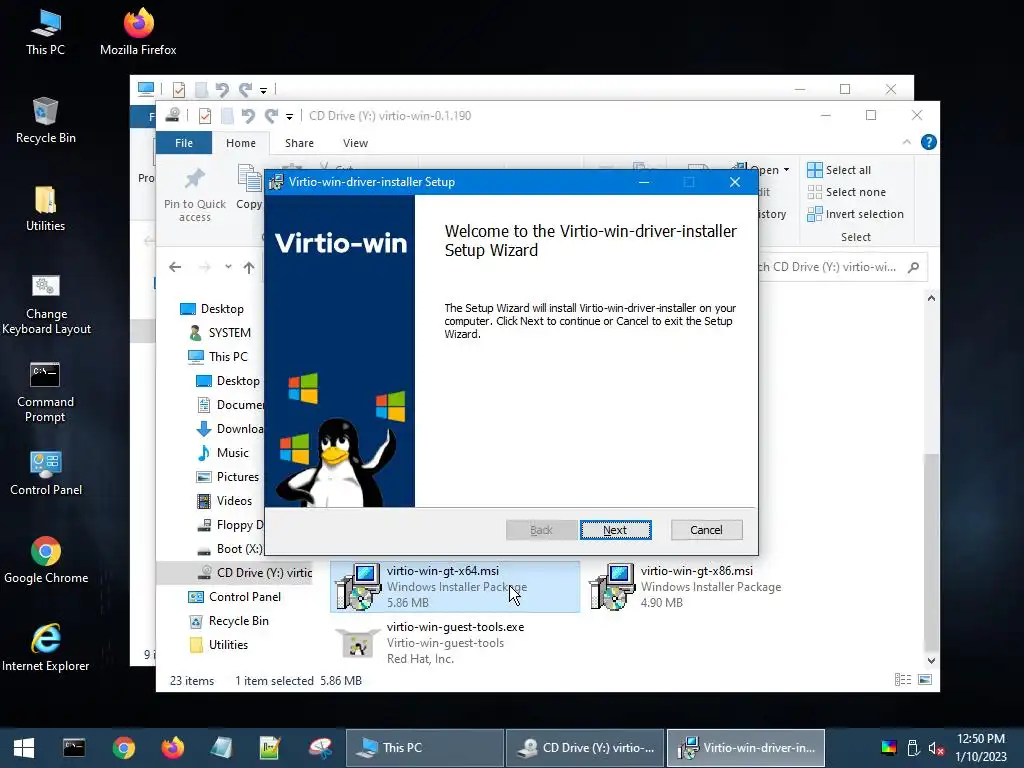Select virtio-win-gt-x86.msi file
The width and height of the screenshot is (1024, 768).
(x=685, y=586)
